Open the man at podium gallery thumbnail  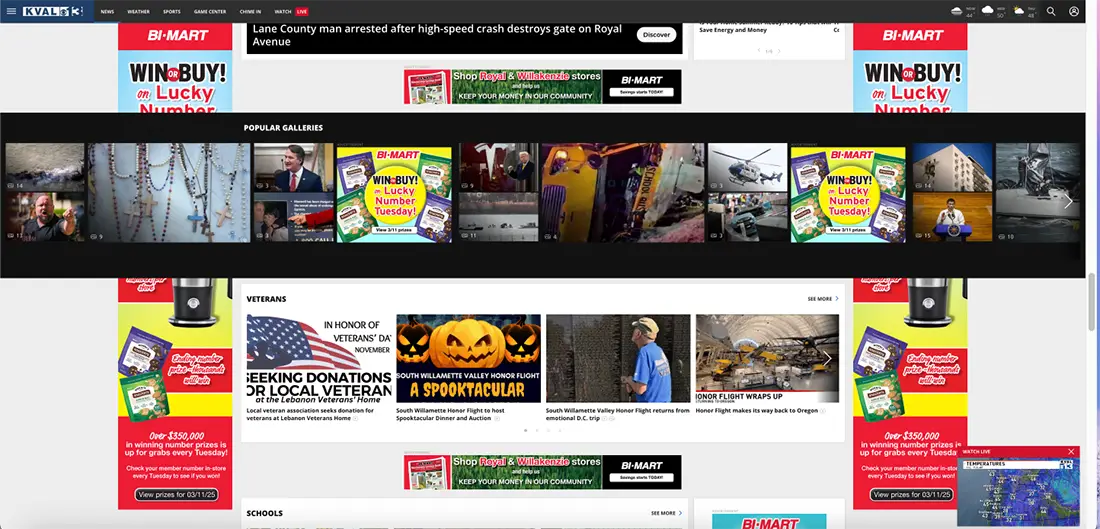294,168
